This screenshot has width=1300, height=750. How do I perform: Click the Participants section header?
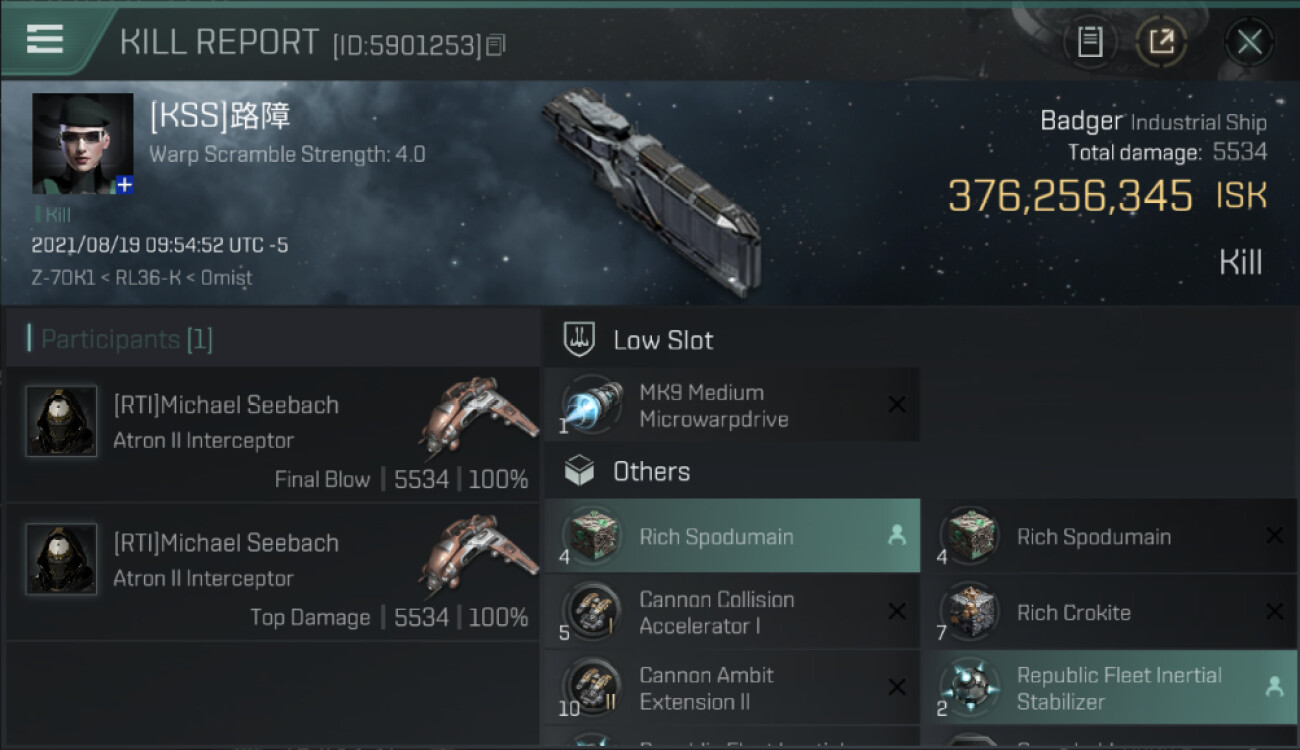click(x=126, y=340)
